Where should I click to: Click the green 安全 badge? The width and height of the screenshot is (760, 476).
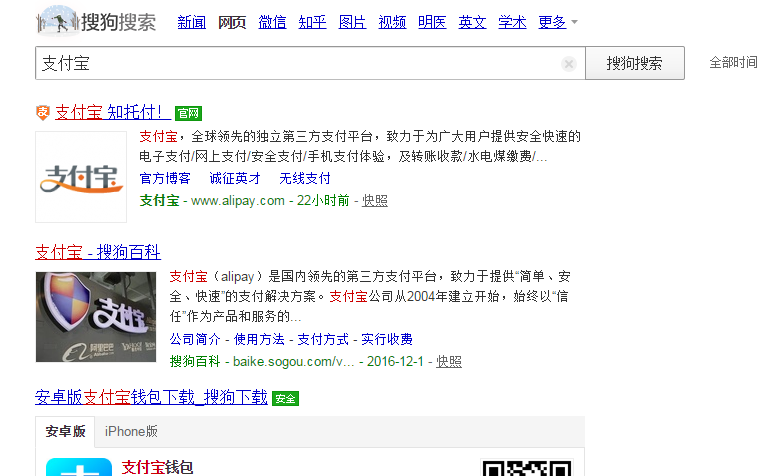click(285, 398)
